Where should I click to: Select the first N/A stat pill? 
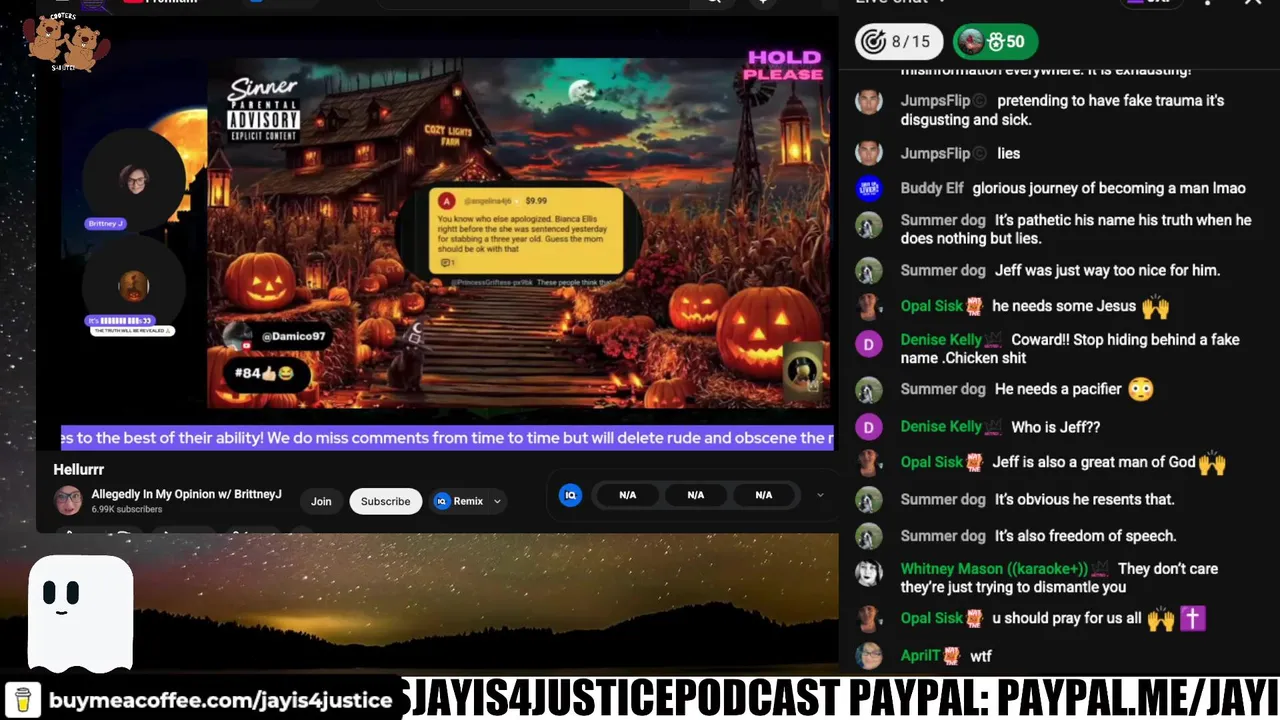tap(628, 495)
